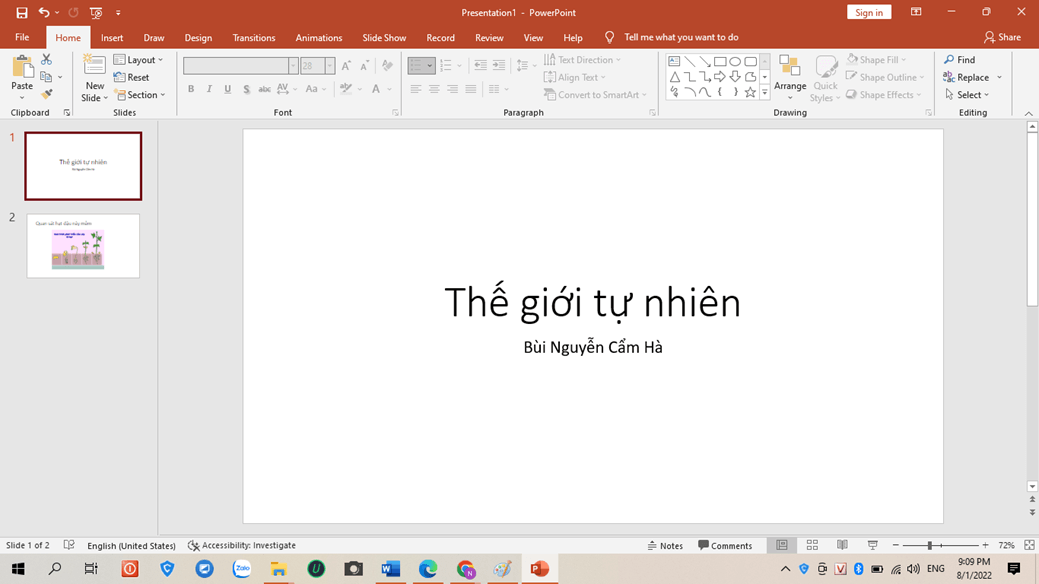Image resolution: width=1039 pixels, height=584 pixels.
Task: Open Word from the taskbar
Action: pyautogui.click(x=390, y=569)
